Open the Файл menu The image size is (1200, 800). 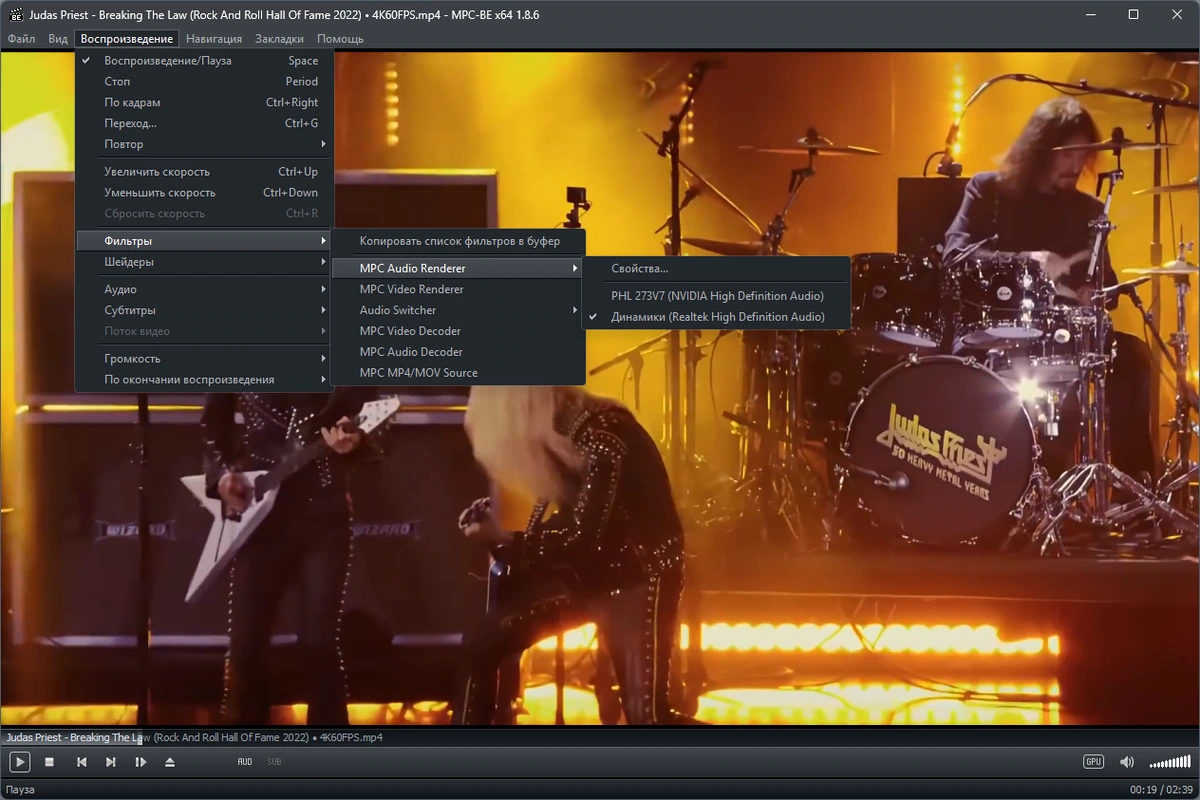(x=21, y=39)
